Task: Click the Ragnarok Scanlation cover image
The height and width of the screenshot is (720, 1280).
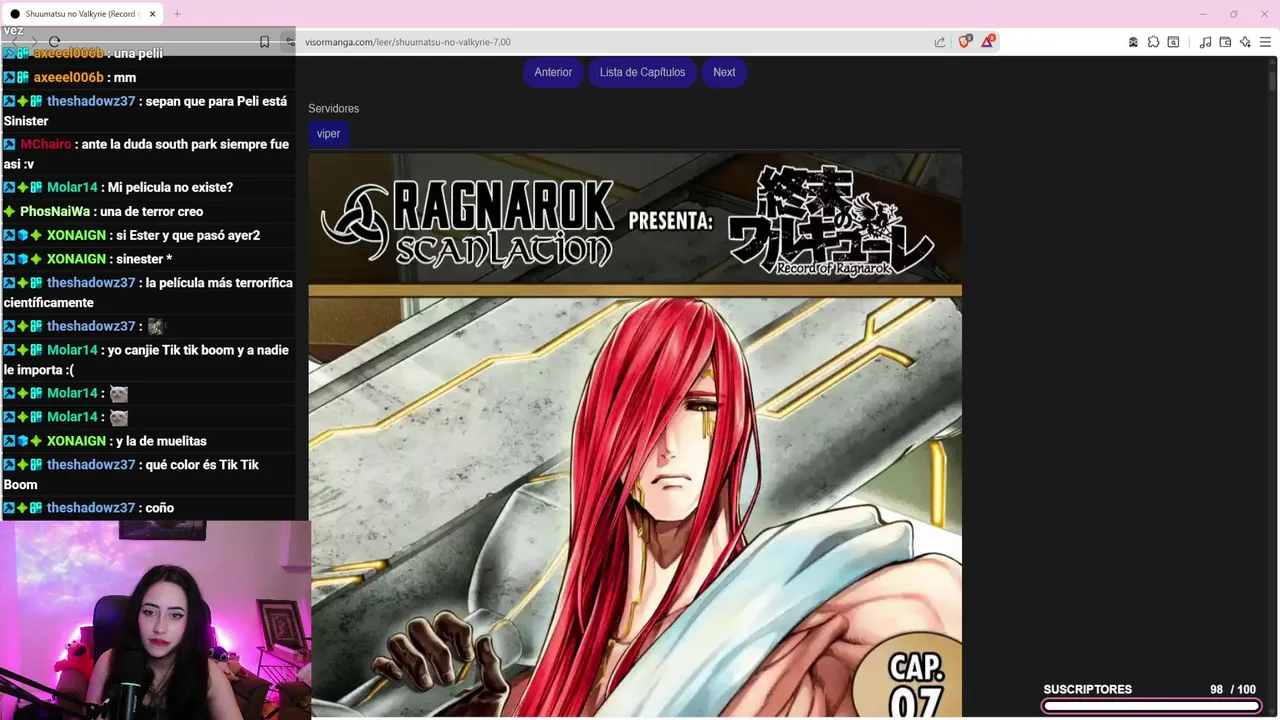Action: 635,435
